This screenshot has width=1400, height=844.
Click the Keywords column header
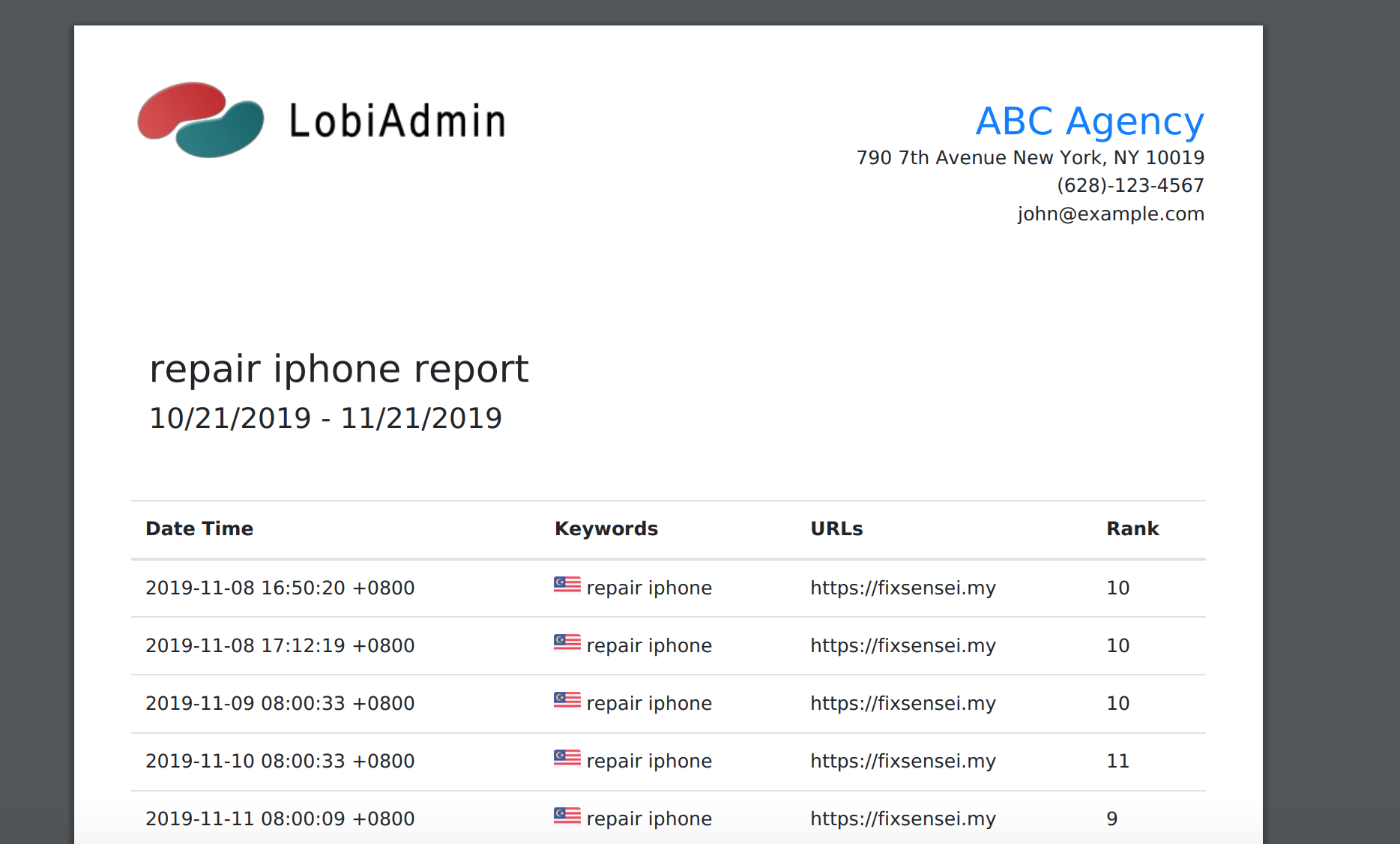(606, 529)
